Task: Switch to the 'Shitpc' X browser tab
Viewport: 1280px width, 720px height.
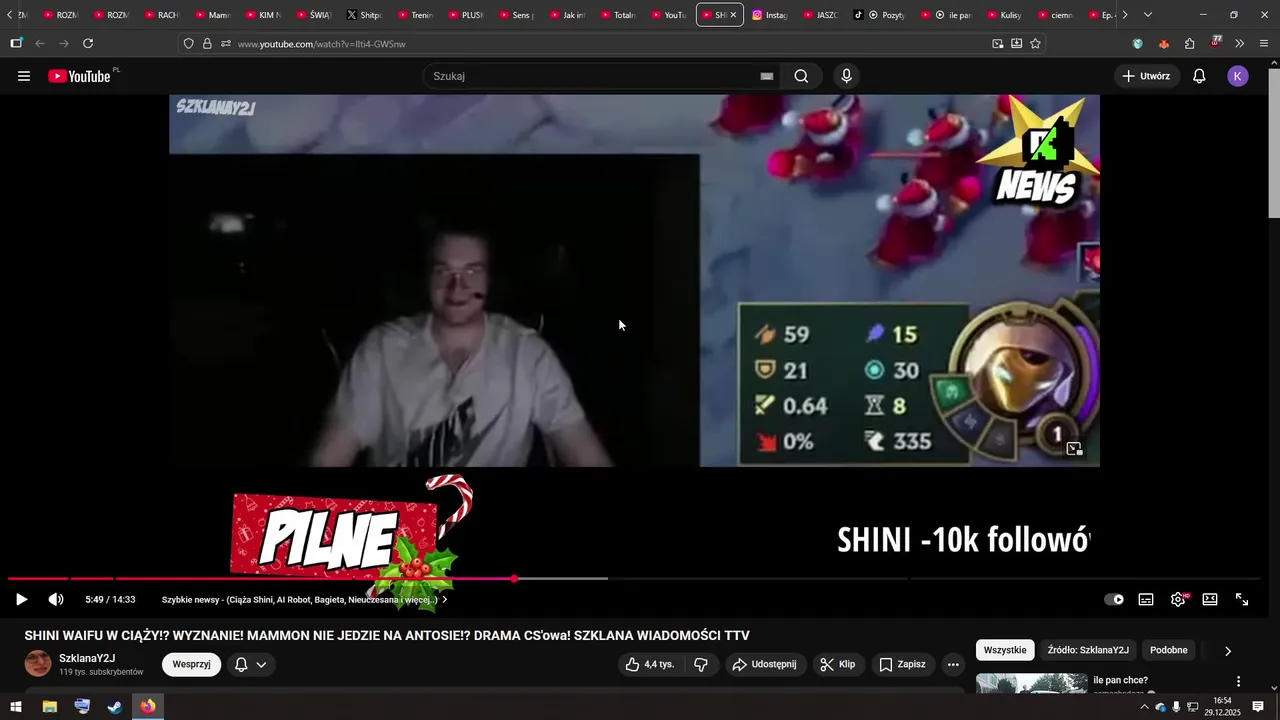Action: 365,15
